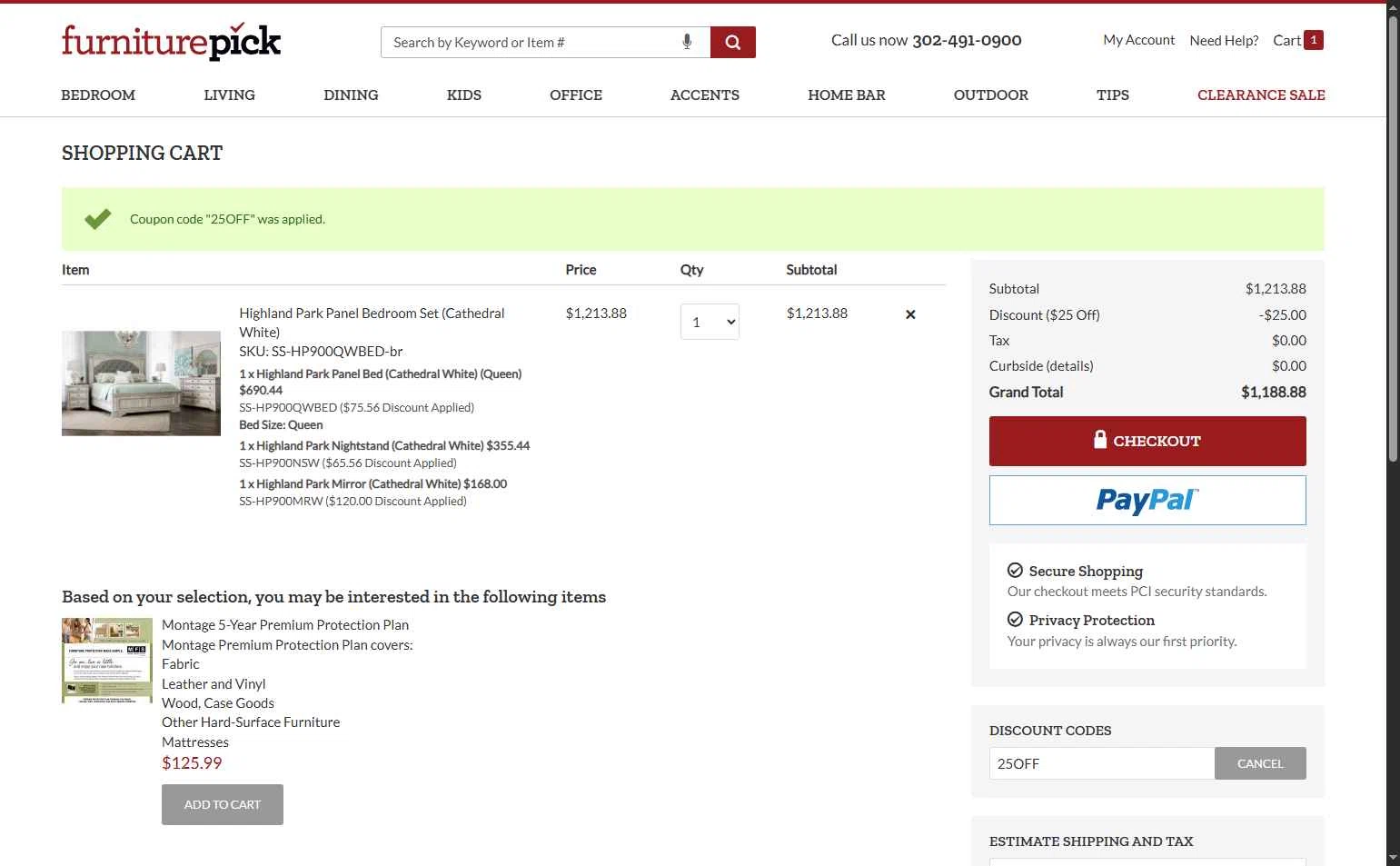Open the OFFICE menu
Screen dimensions: 1400x866
pyautogui.click(x=576, y=95)
